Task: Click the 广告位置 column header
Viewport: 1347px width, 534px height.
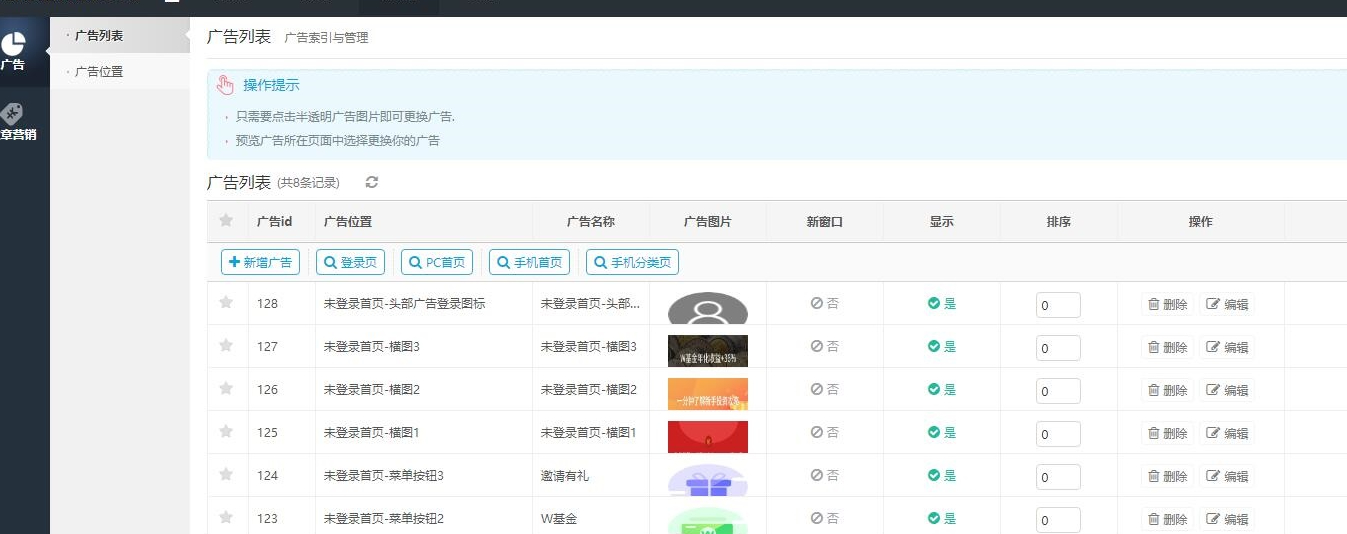Action: pyautogui.click(x=348, y=222)
